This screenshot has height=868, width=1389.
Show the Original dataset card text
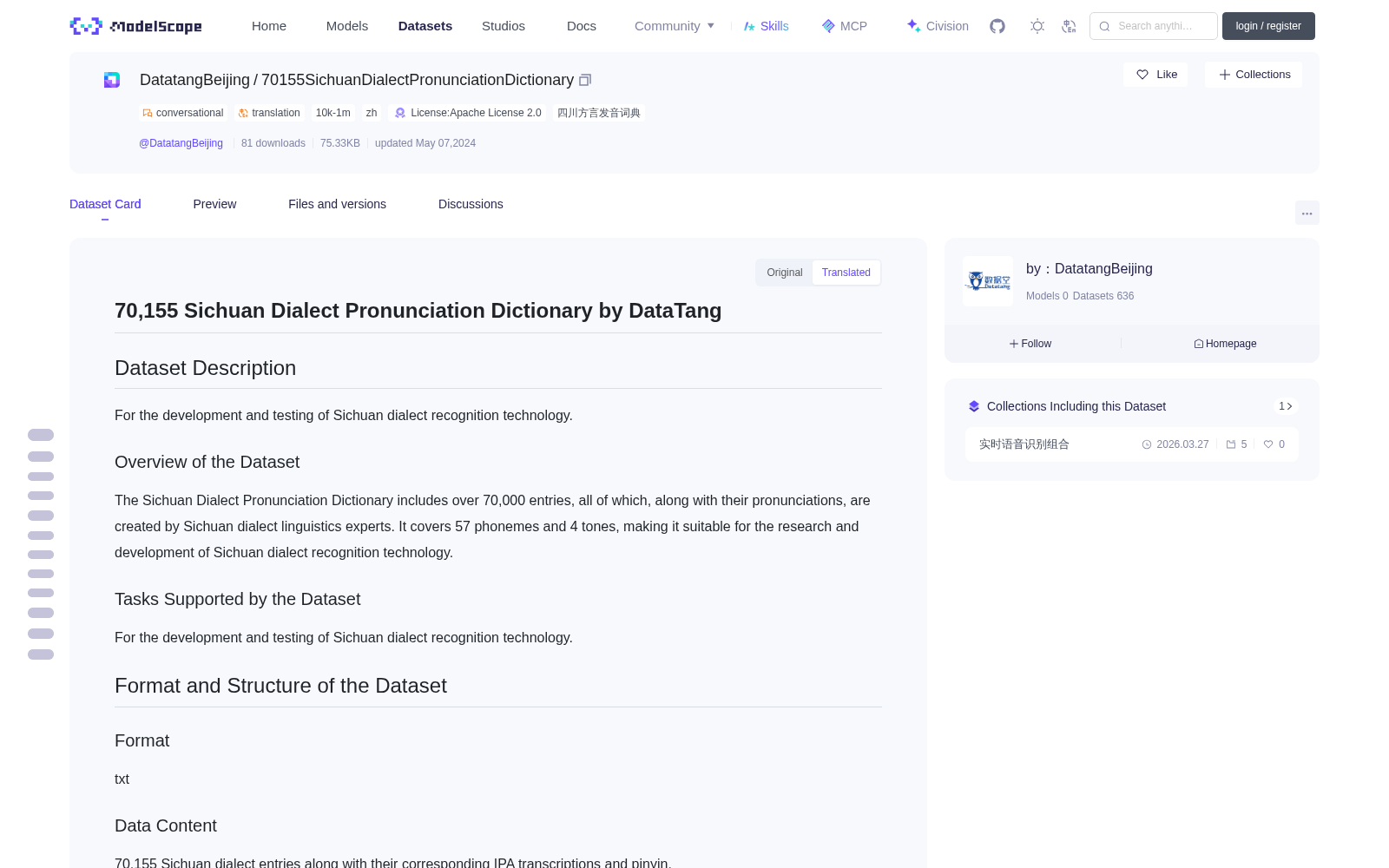785,273
